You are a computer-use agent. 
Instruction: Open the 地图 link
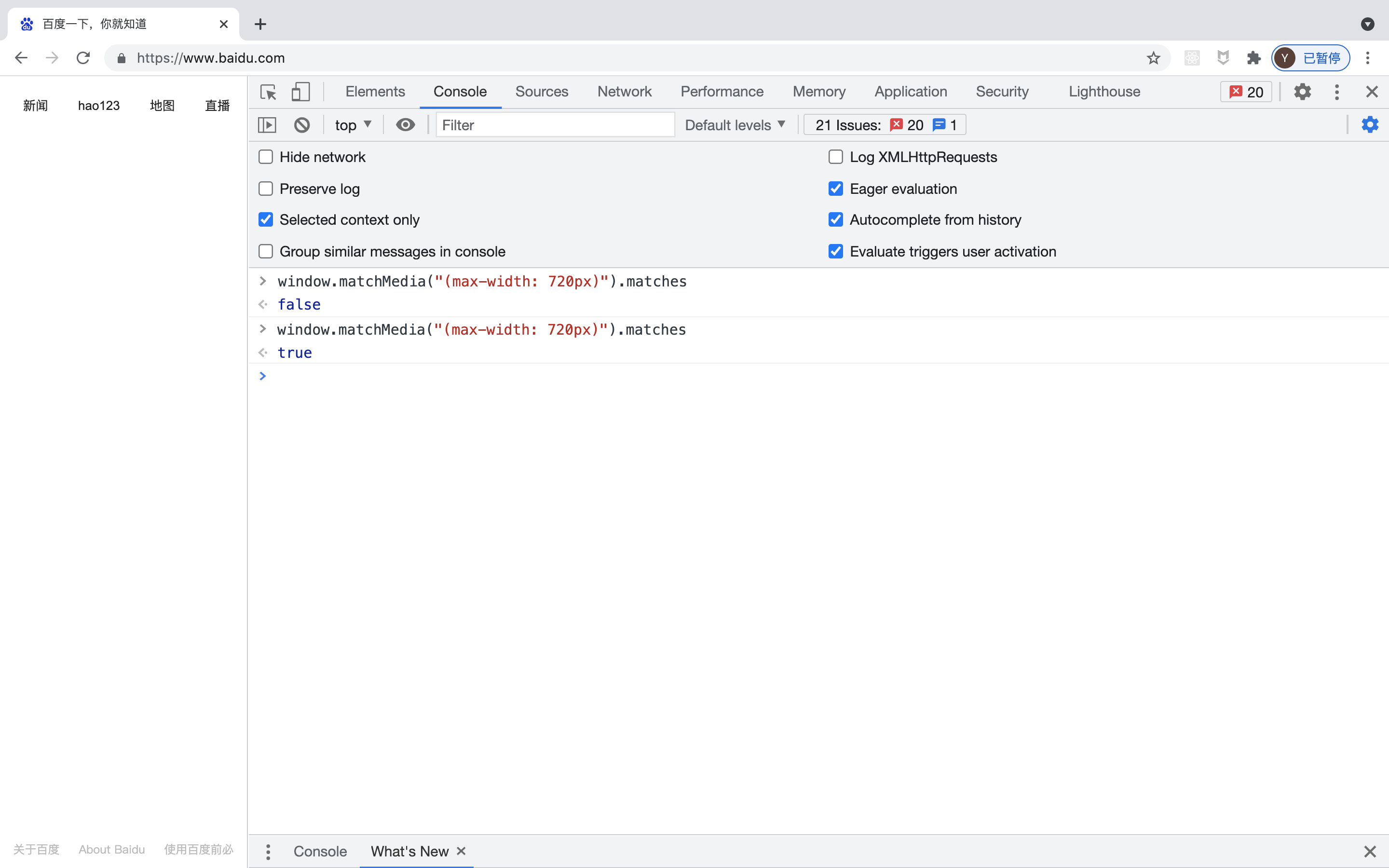pos(162,106)
